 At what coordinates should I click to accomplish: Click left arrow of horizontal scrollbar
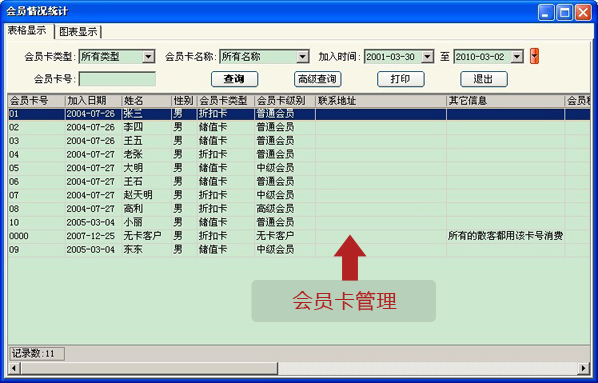[x=14, y=369]
